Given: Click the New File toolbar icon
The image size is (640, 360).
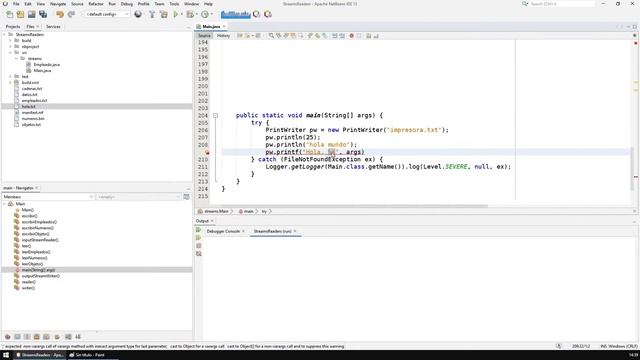Looking at the screenshot, I should click(x=9, y=14).
